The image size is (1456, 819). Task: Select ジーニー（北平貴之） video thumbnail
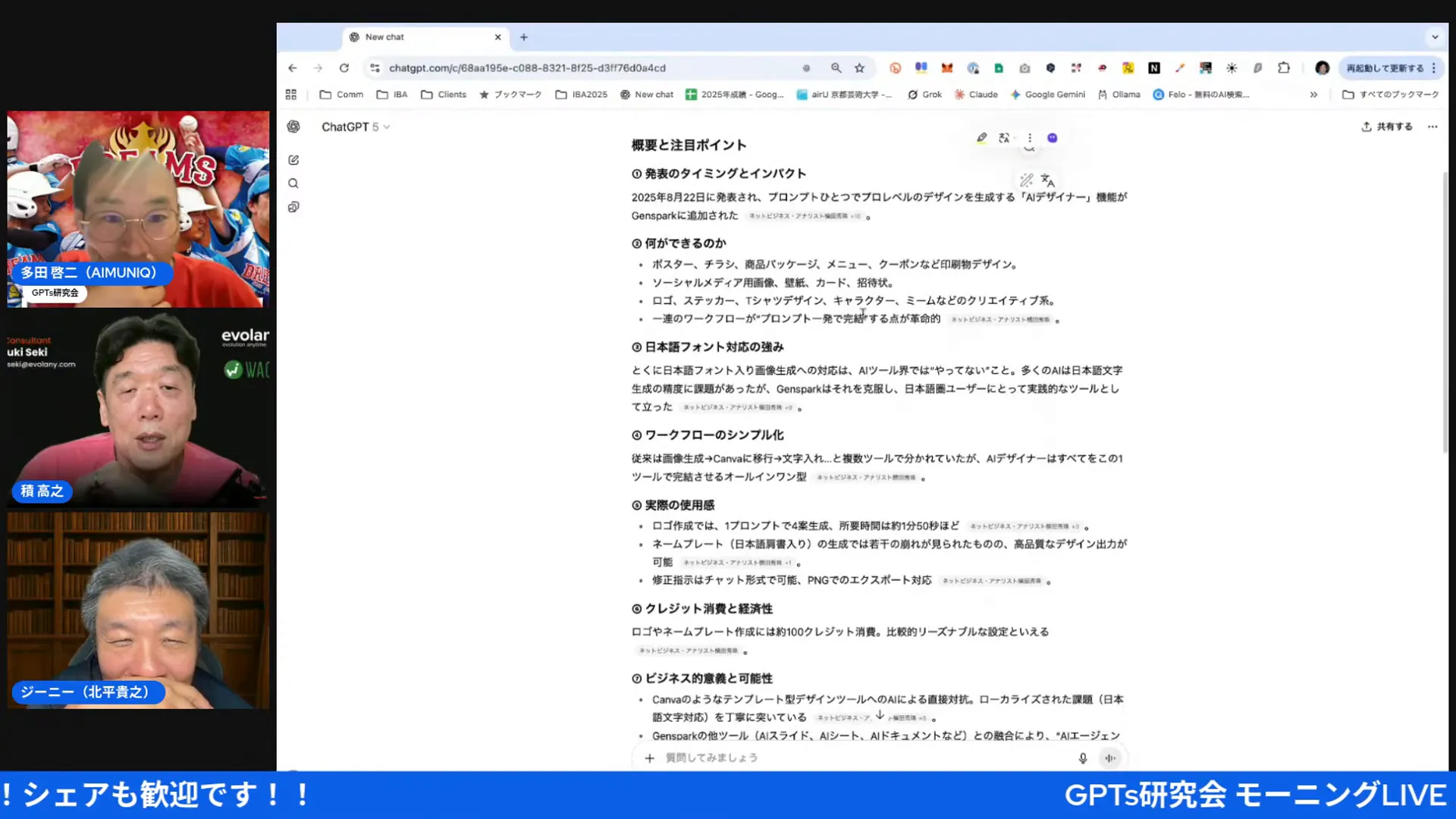[x=138, y=610]
